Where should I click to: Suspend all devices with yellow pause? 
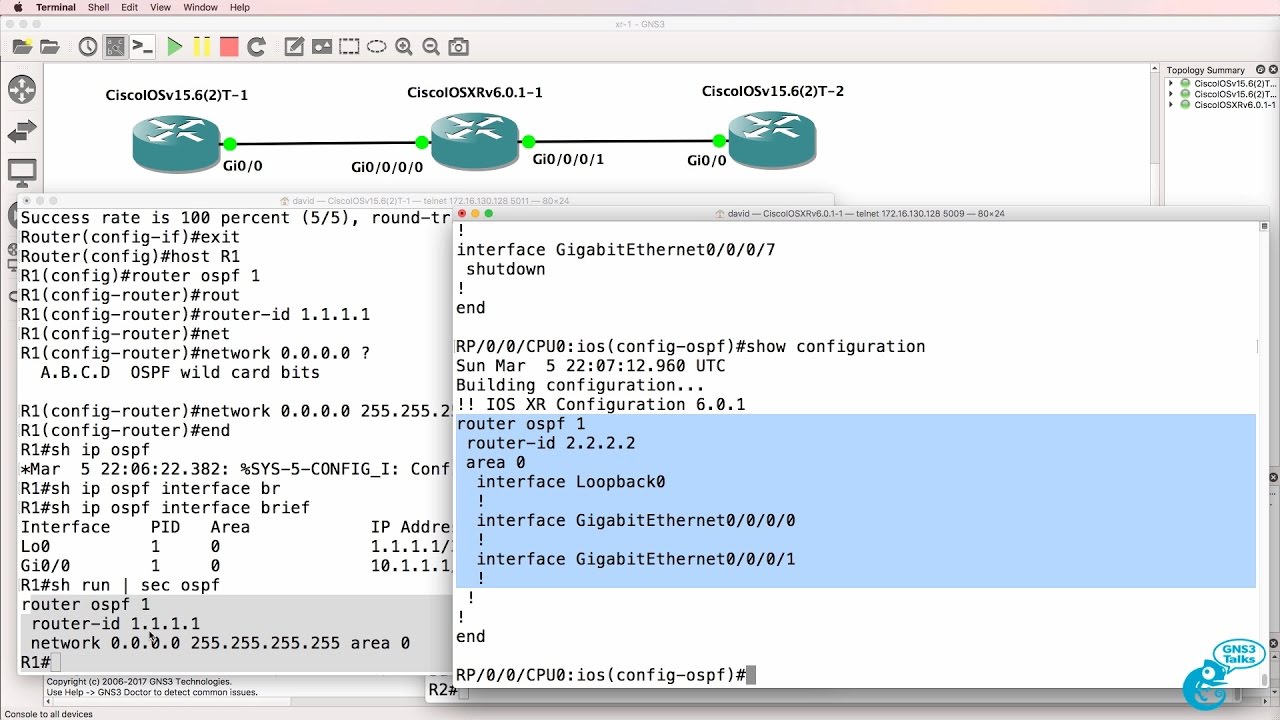(x=202, y=46)
